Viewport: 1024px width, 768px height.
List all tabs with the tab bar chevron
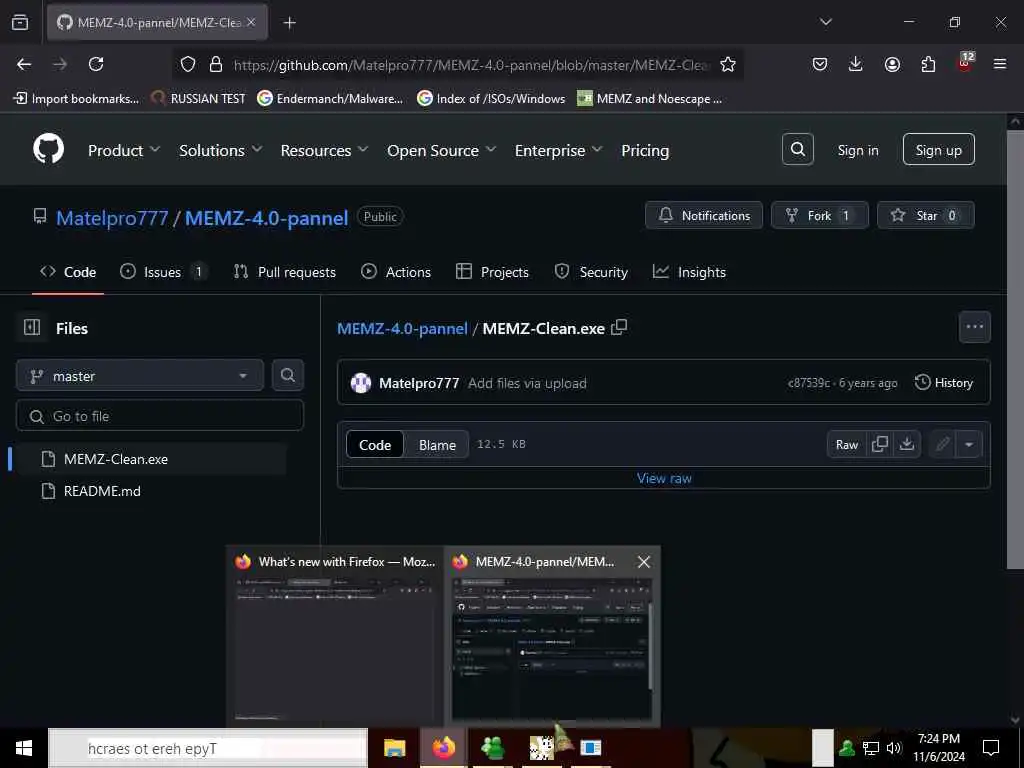[x=825, y=22]
